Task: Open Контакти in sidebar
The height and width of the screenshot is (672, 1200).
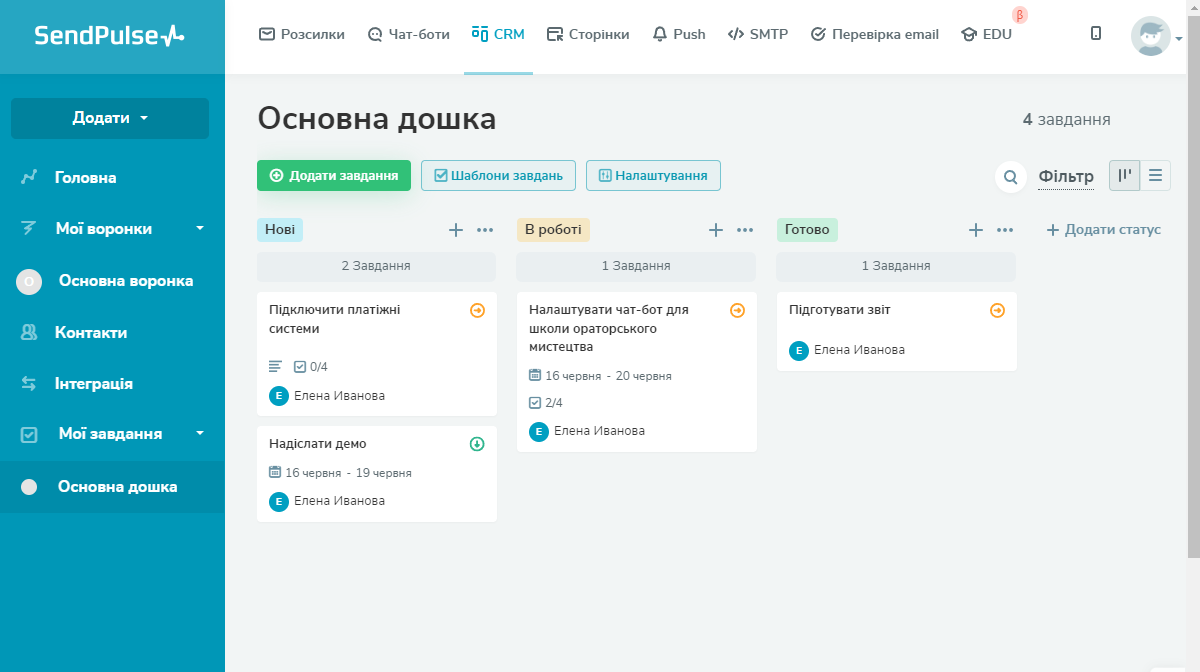Action: pos(91,333)
